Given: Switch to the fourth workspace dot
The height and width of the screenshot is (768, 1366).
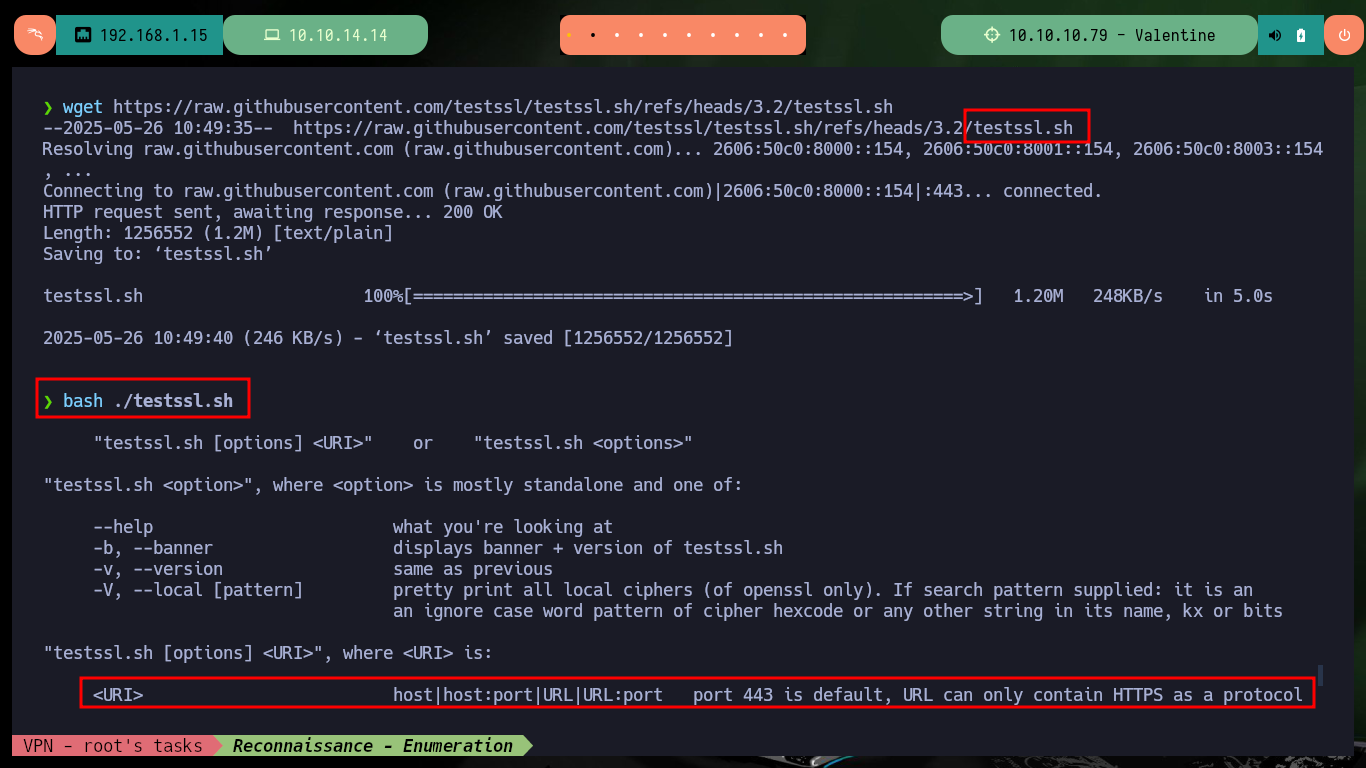Looking at the screenshot, I should [641, 35].
